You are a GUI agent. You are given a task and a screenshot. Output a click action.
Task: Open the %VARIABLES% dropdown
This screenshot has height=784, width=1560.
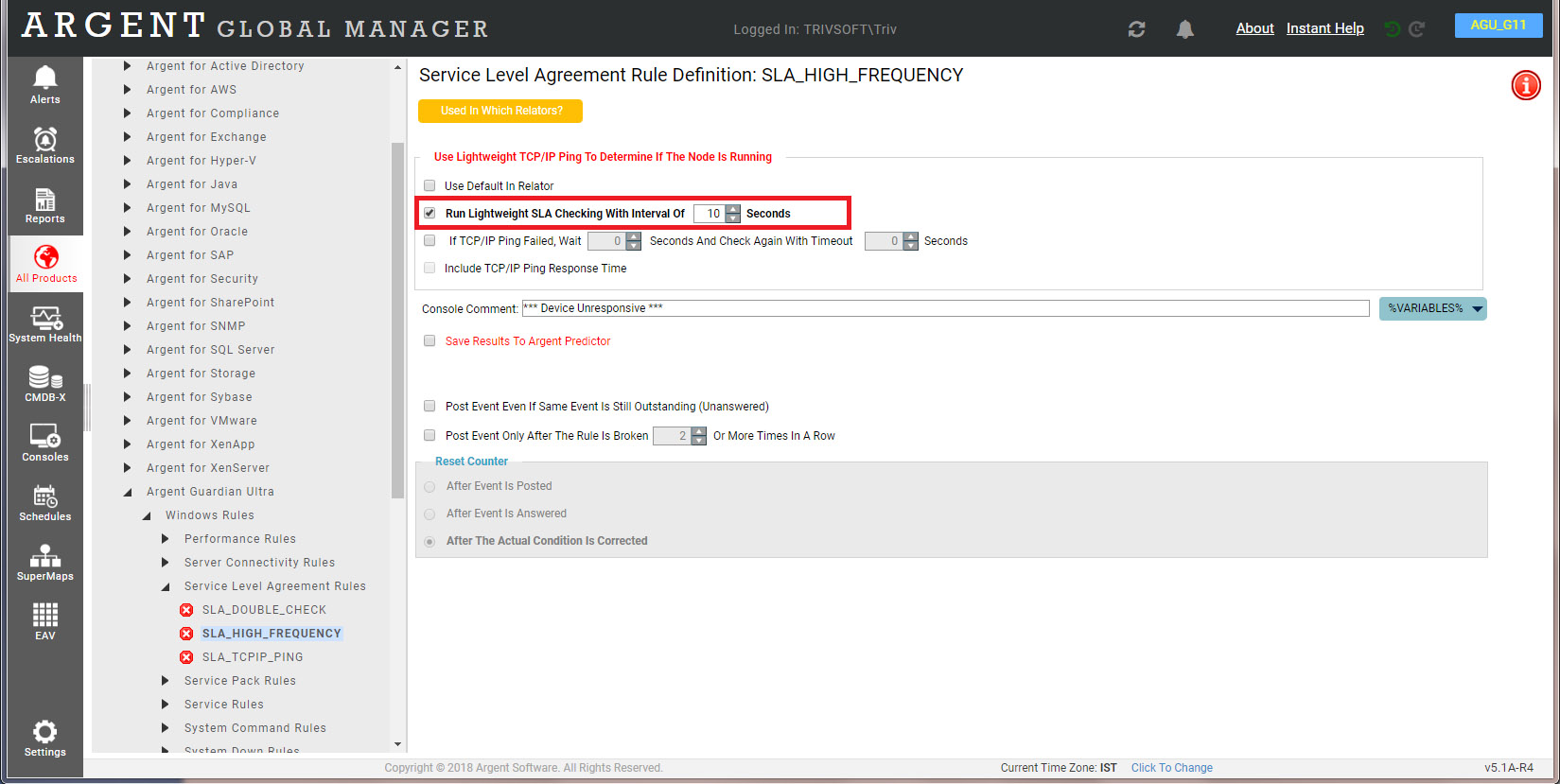point(1432,308)
